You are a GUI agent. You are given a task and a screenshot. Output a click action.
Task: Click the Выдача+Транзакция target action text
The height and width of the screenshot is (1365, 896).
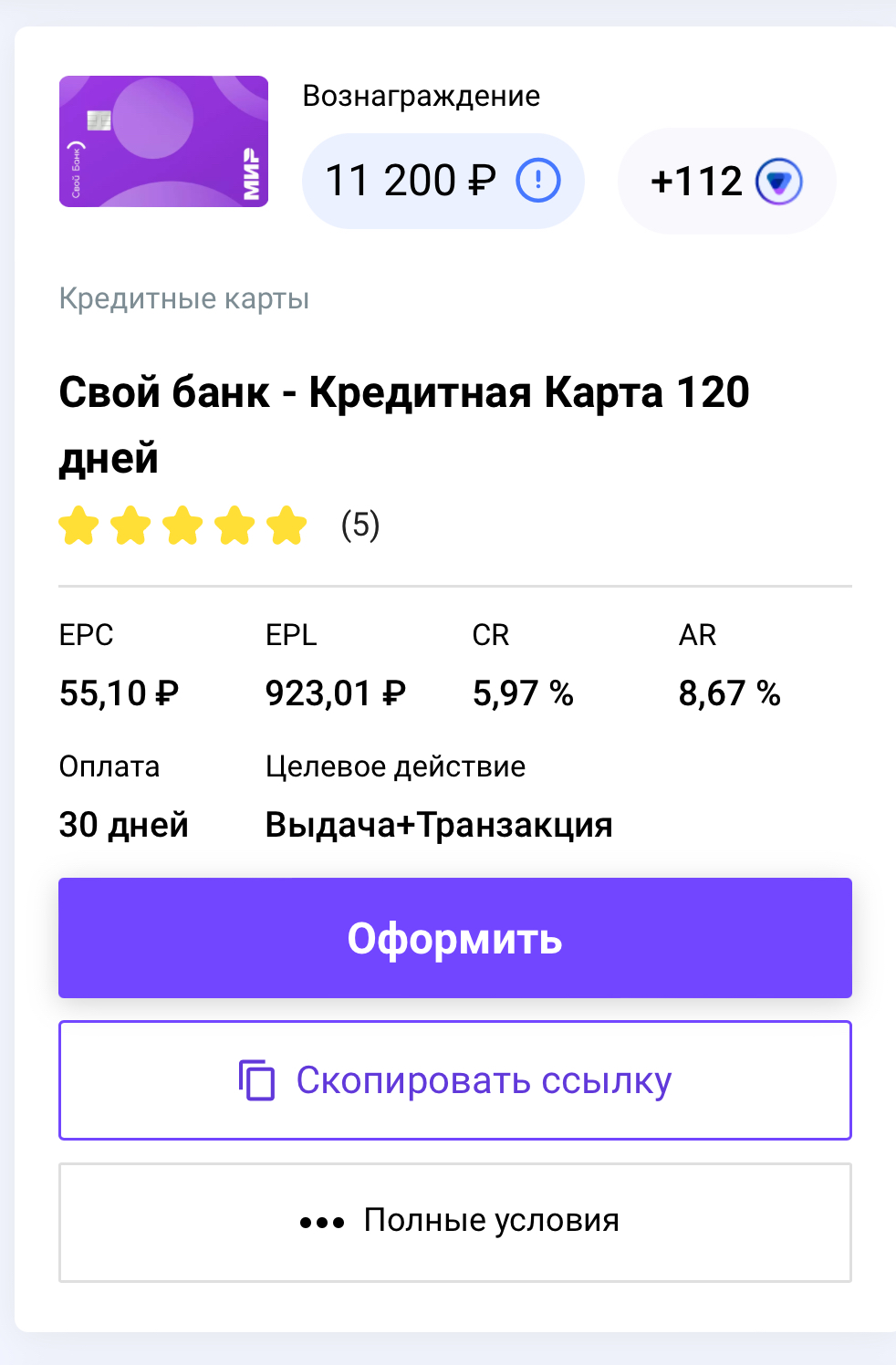439,825
